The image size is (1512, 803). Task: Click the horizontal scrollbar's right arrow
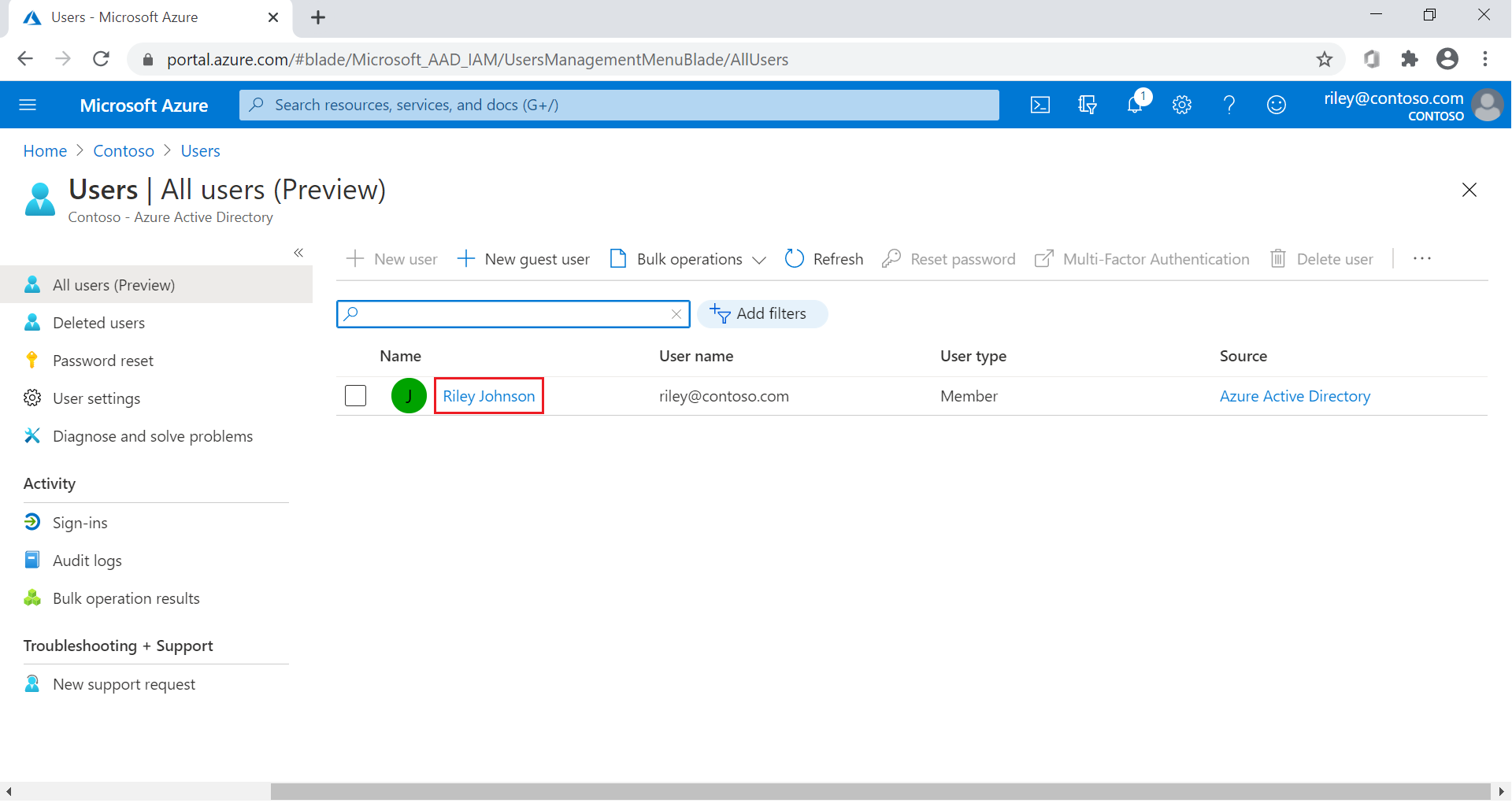coord(1502,791)
